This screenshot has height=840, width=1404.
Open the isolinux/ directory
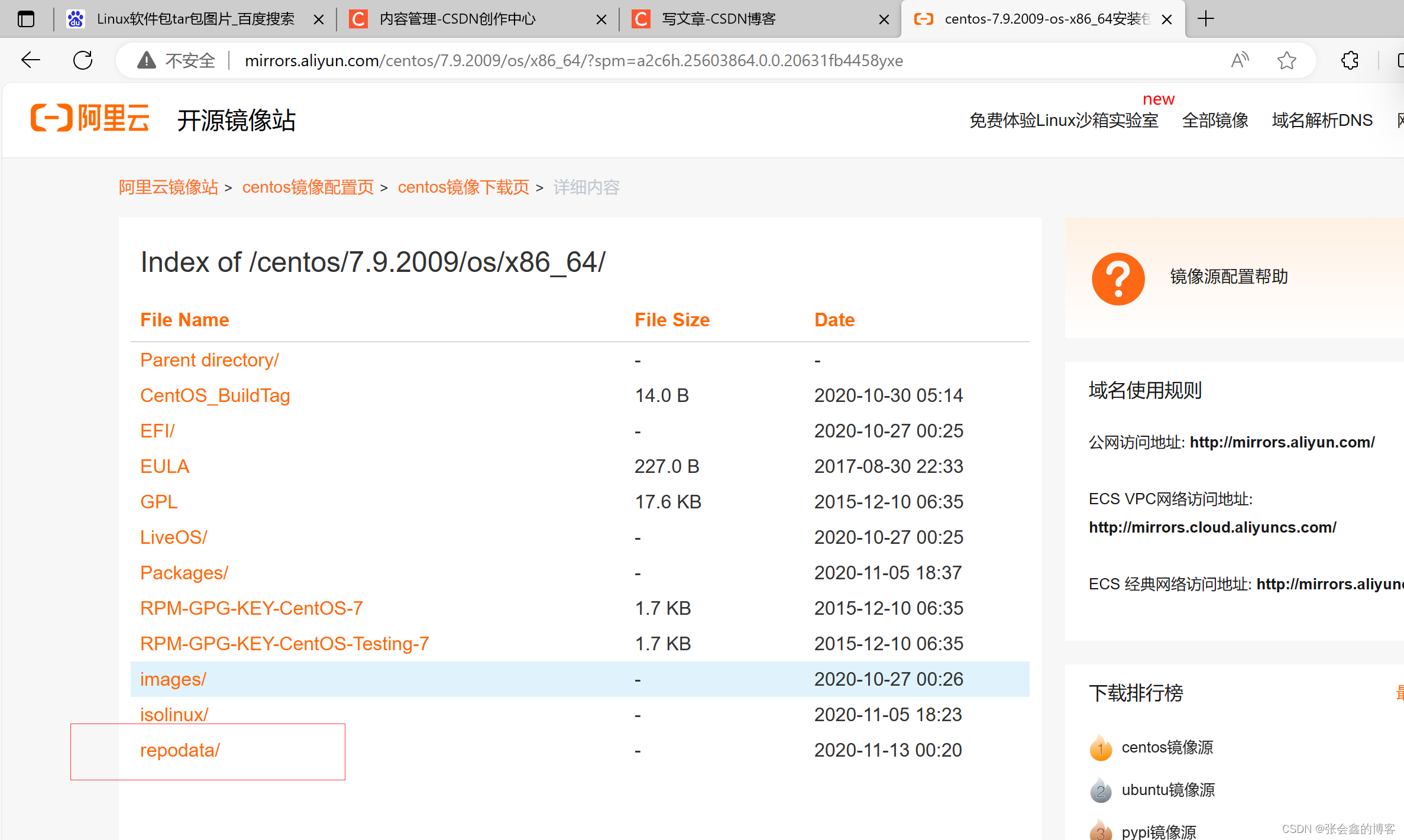[x=174, y=715]
